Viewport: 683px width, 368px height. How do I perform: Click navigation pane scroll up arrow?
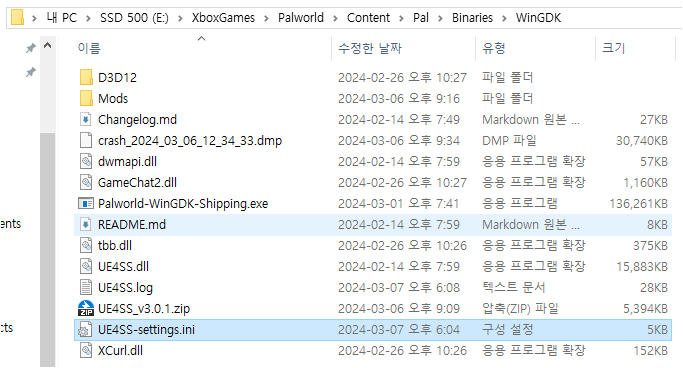point(48,45)
